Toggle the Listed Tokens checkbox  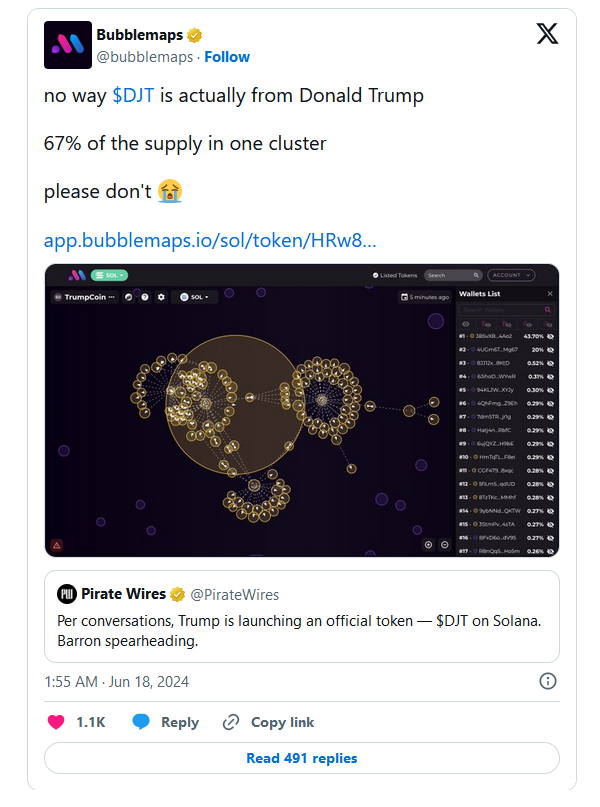[x=374, y=275]
